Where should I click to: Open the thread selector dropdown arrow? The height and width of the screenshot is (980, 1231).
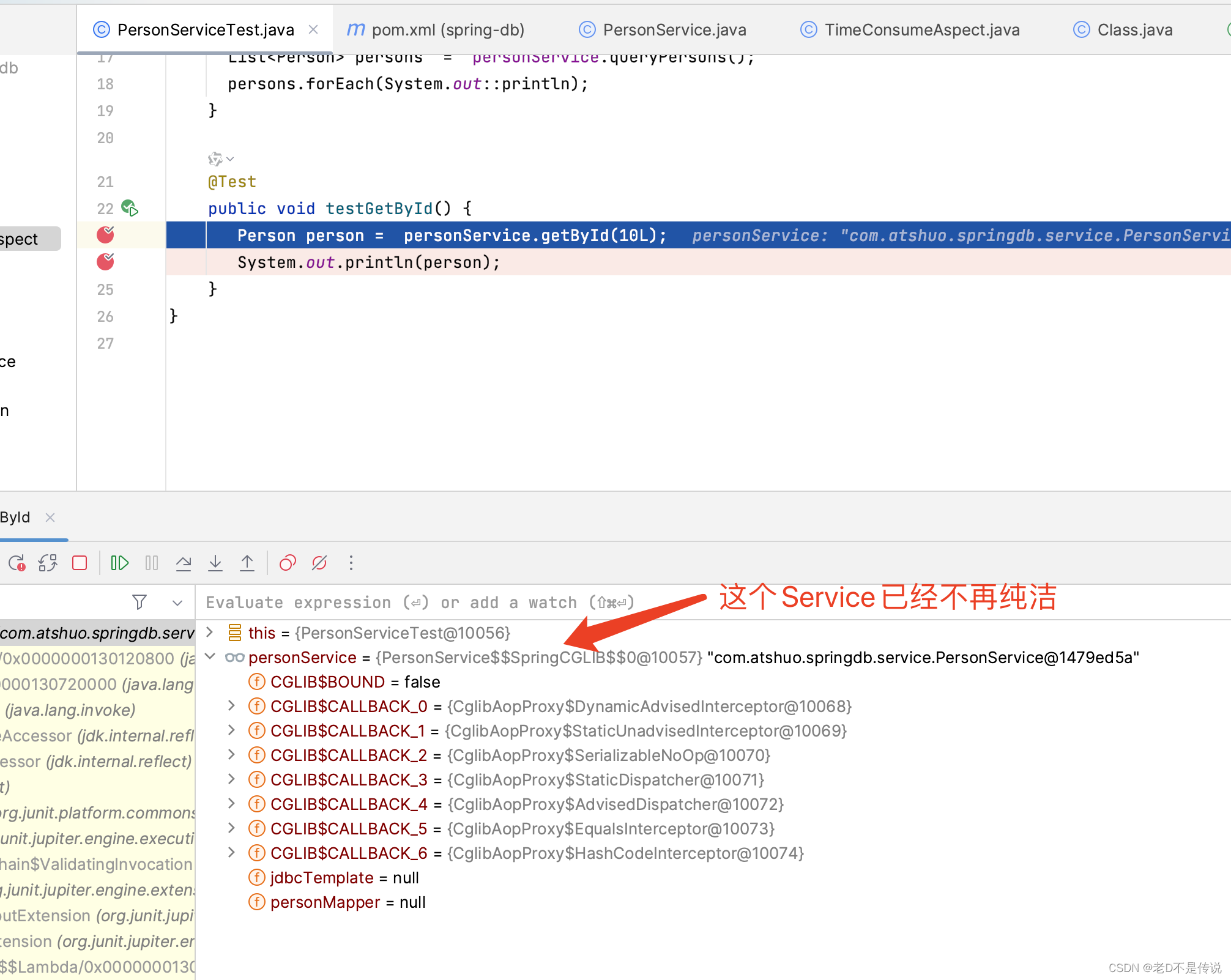(x=177, y=603)
